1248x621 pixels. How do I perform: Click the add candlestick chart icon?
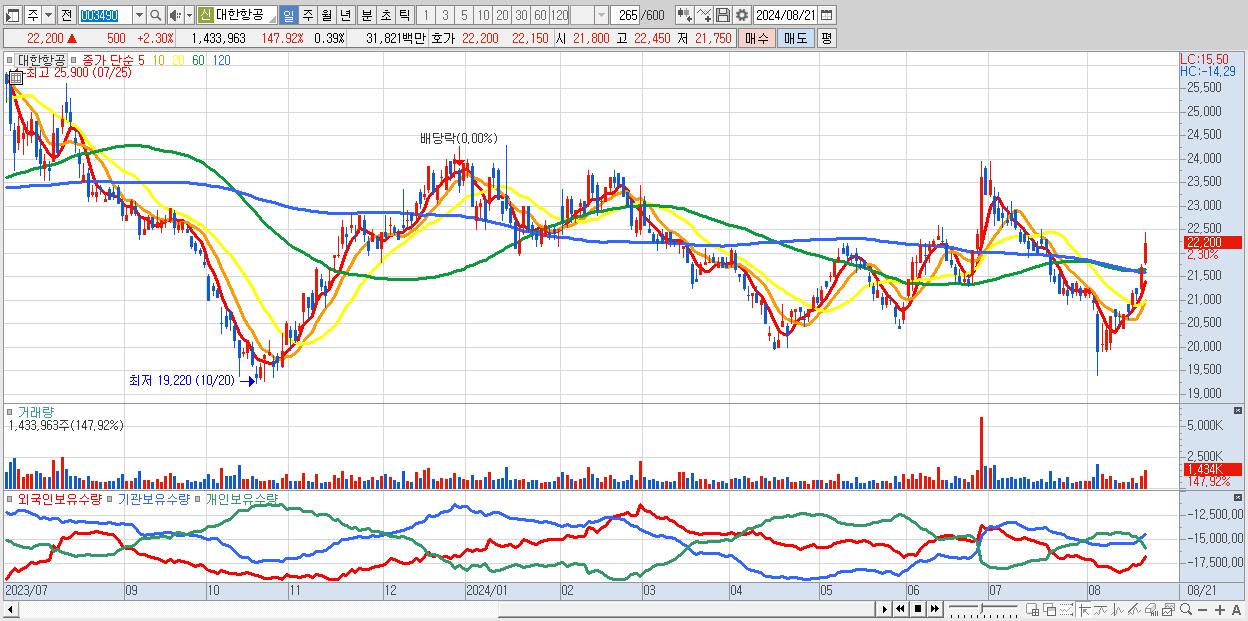(x=685, y=15)
